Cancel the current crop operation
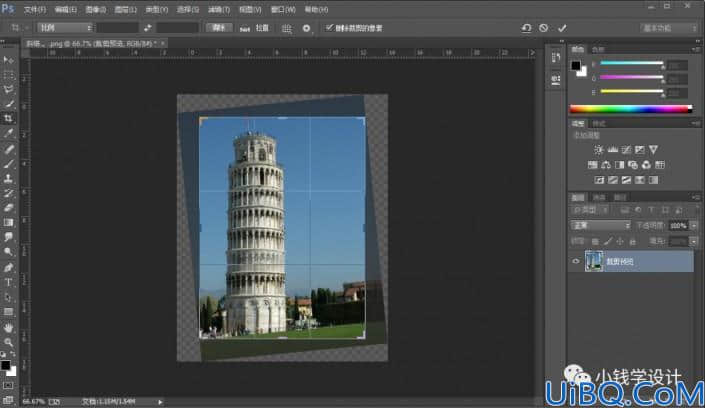705x408 pixels. tap(544, 28)
